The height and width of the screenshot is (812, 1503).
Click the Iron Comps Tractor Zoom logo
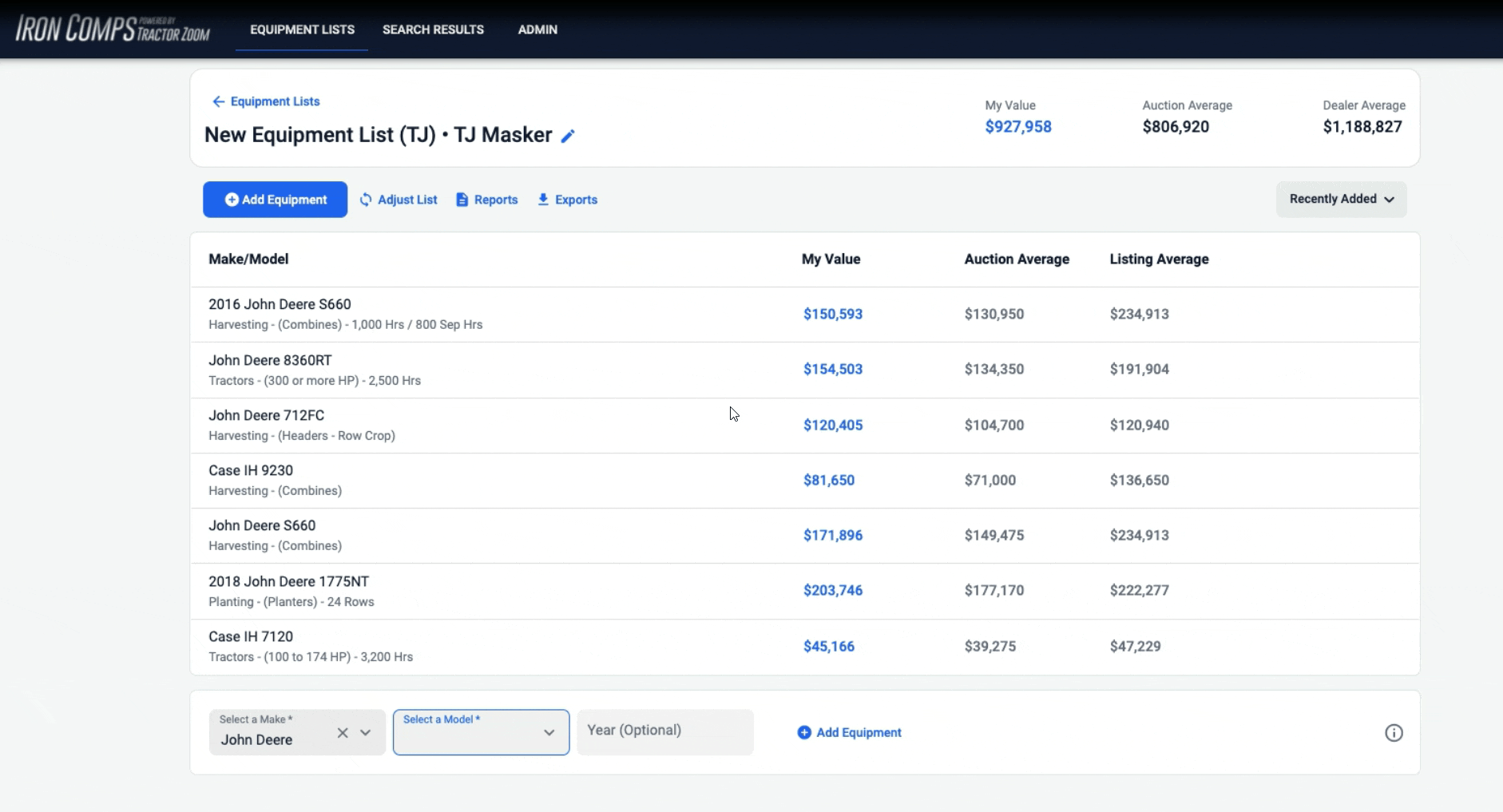point(113,30)
